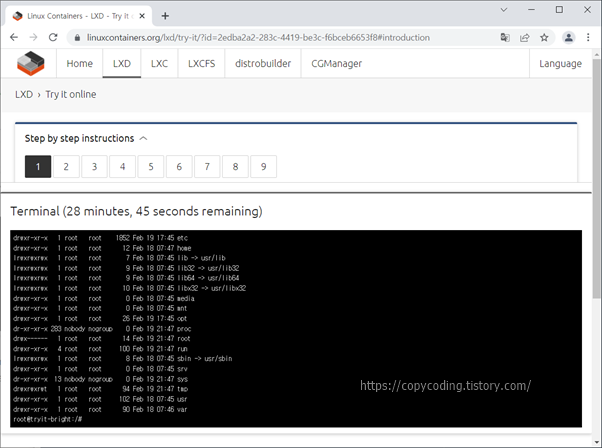Open the LXCFS navigation item
The height and width of the screenshot is (448, 602).
click(x=202, y=63)
